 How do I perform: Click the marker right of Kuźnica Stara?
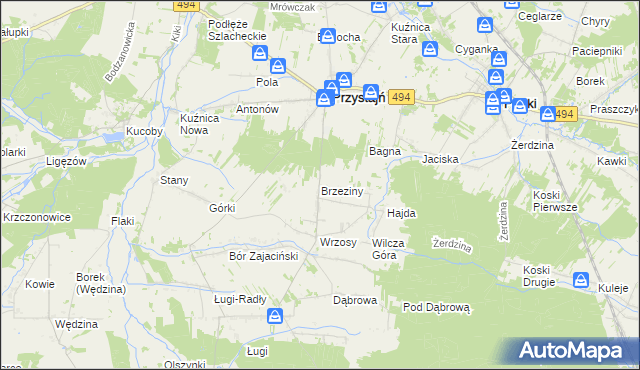point(430,49)
